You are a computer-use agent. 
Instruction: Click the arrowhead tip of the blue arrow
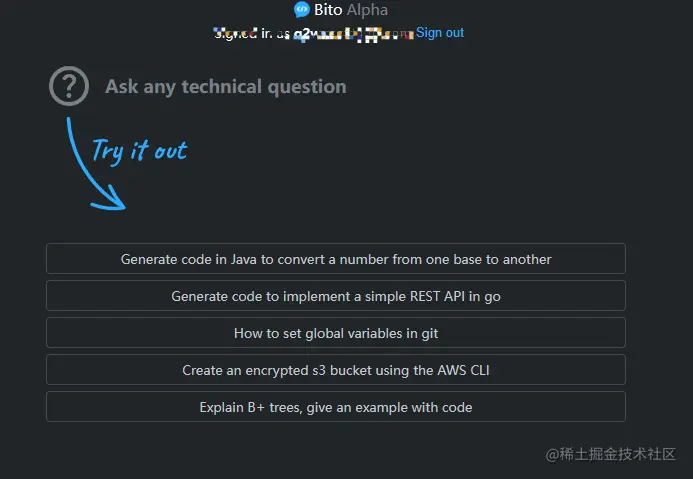[x=122, y=207]
